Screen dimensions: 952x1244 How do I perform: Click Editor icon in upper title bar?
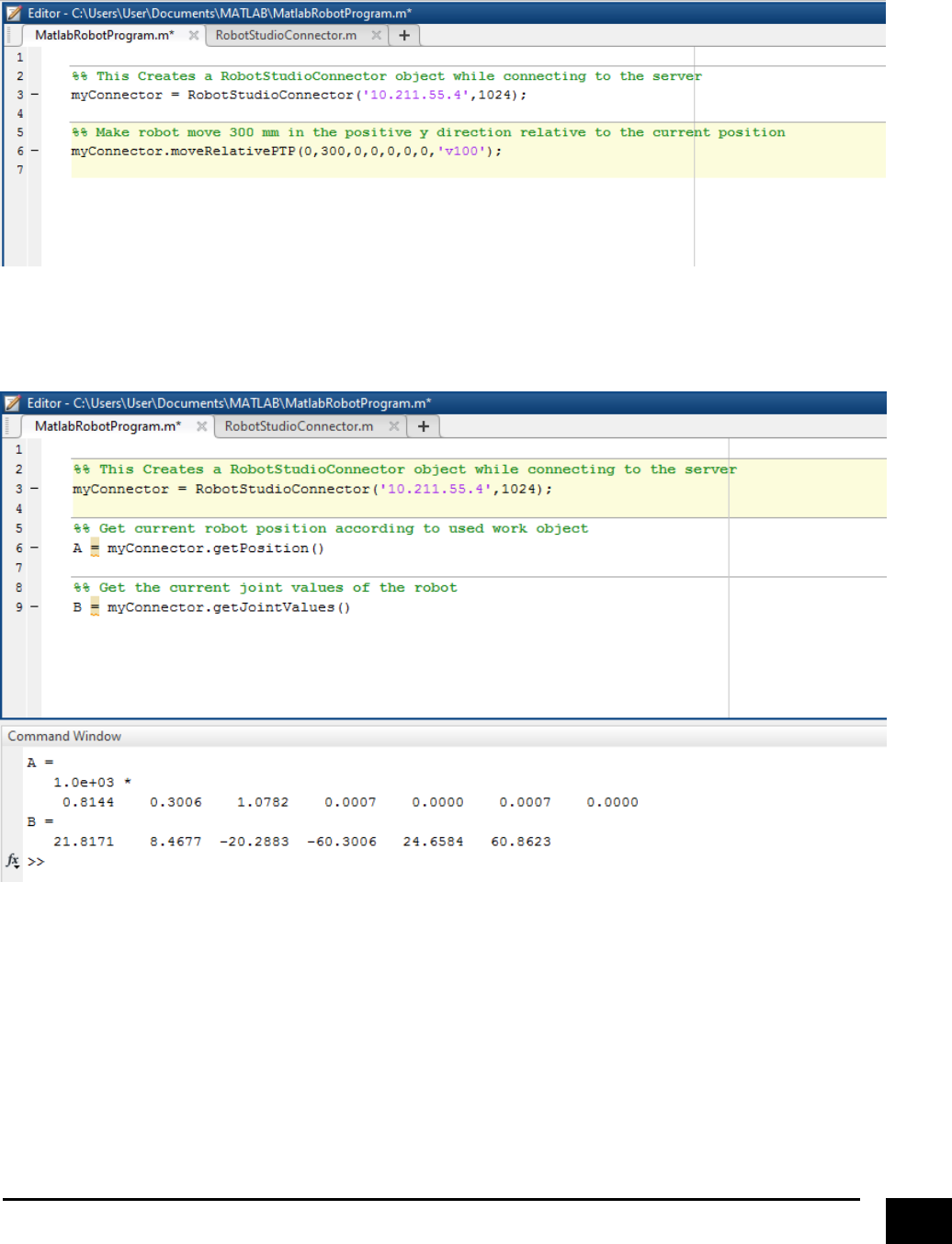coord(13,13)
